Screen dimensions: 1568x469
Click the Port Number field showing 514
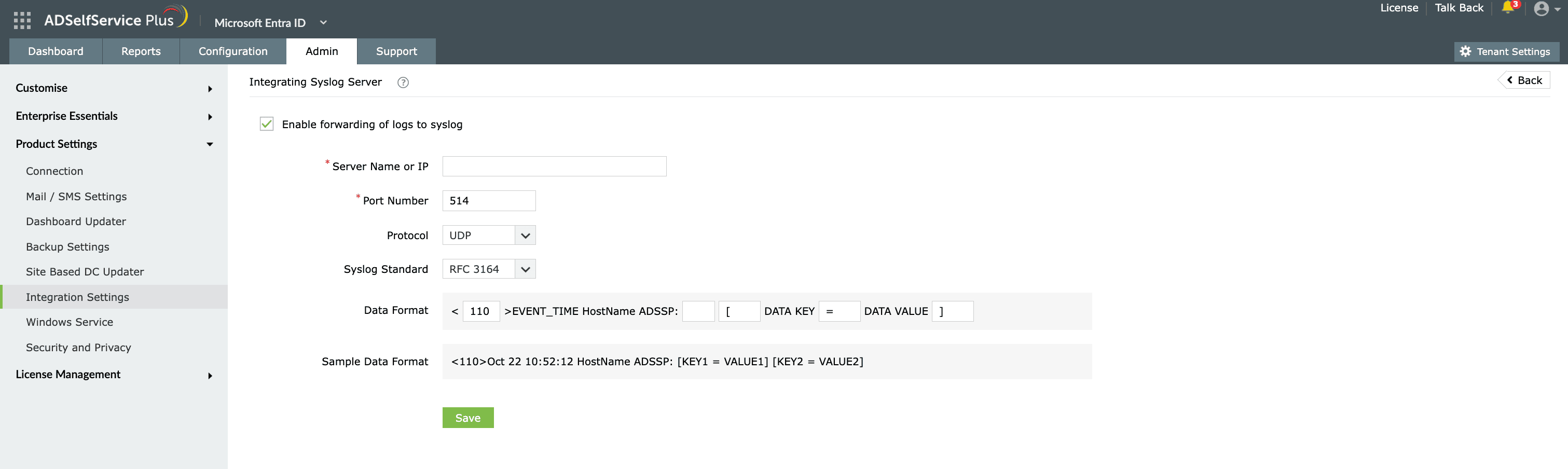point(489,201)
